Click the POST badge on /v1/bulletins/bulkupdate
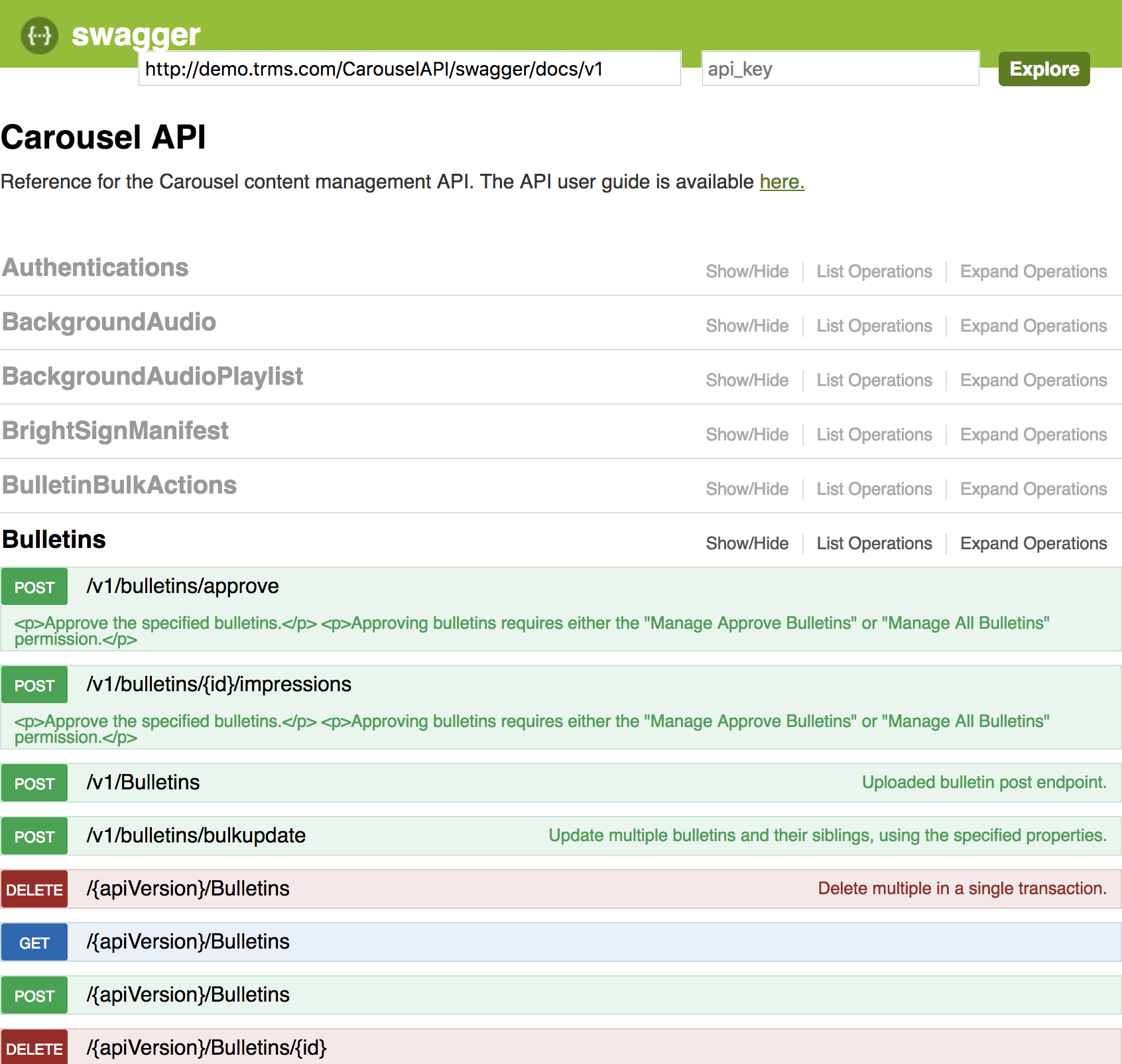The width and height of the screenshot is (1122, 1064). pyautogui.click(x=34, y=836)
